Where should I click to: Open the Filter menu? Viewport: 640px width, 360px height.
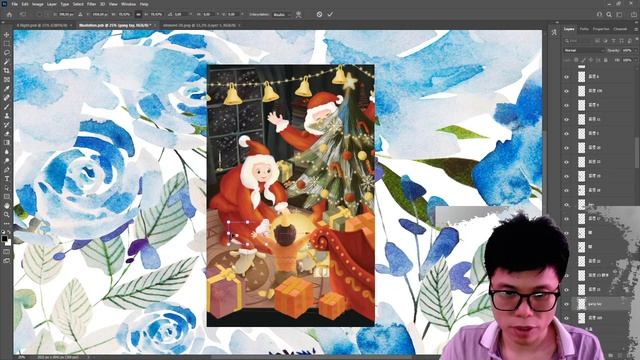[x=91, y=4]
